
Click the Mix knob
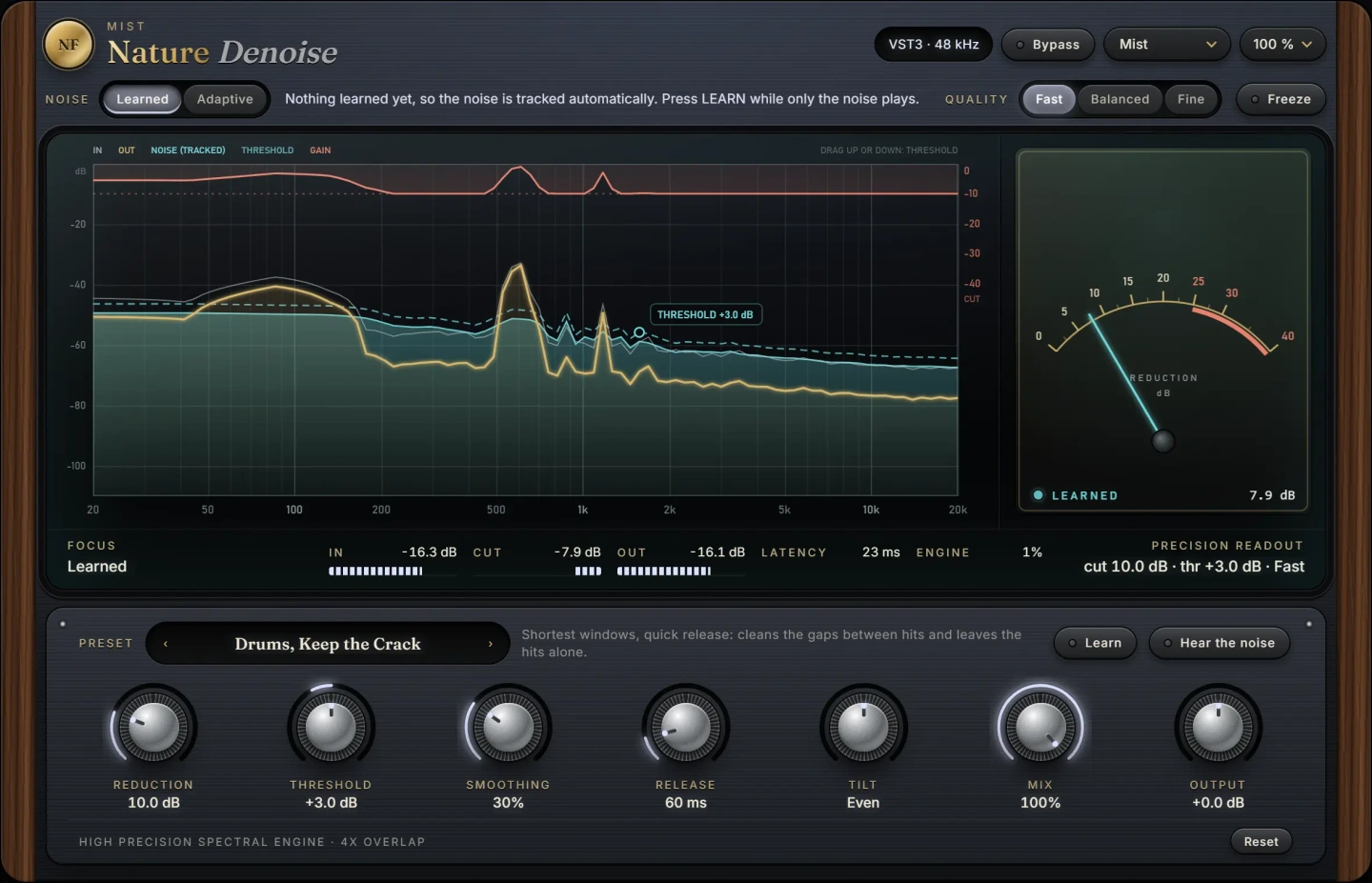1040,728
